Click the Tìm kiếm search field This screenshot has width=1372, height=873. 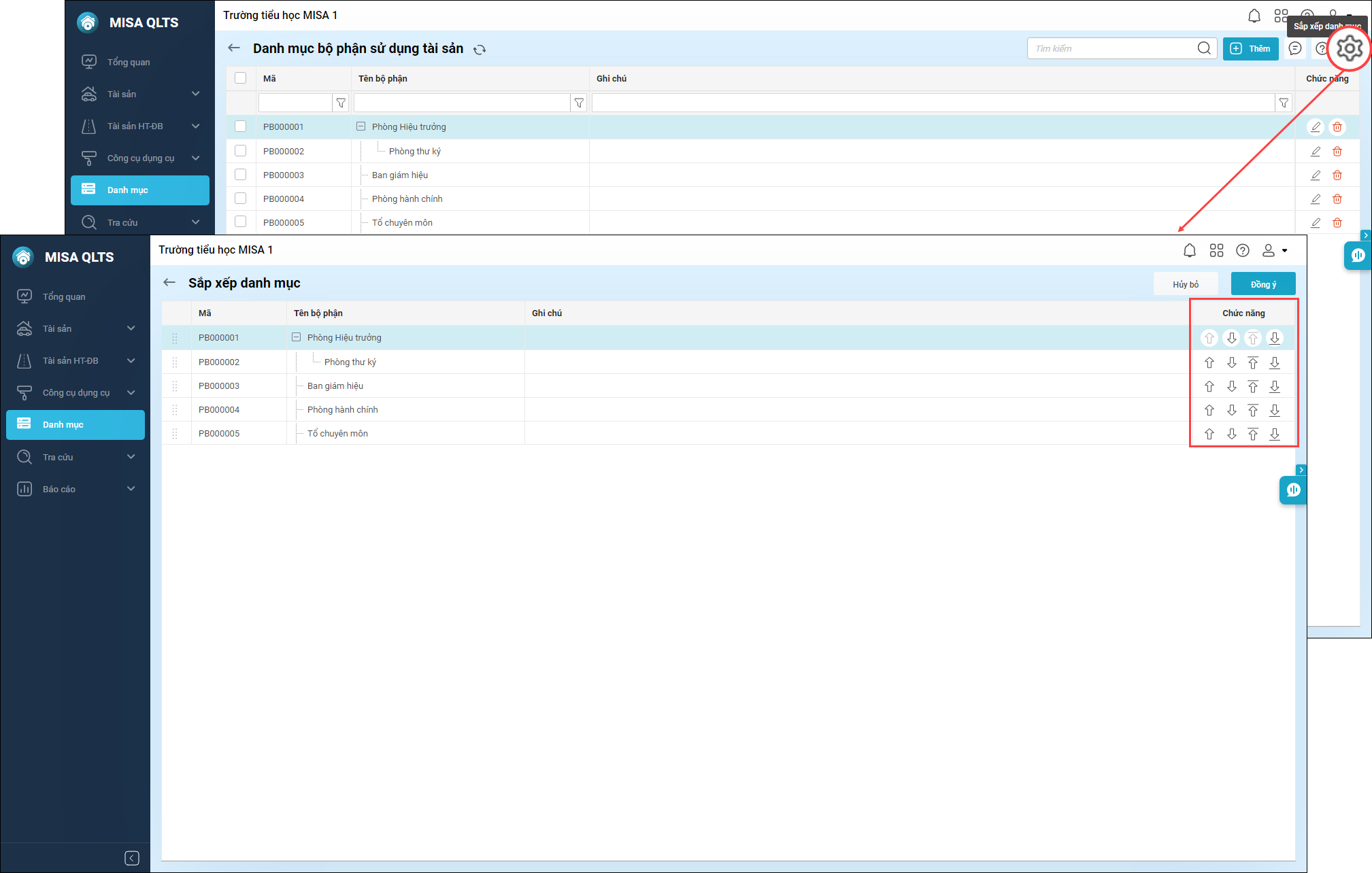pos(1112,48)
